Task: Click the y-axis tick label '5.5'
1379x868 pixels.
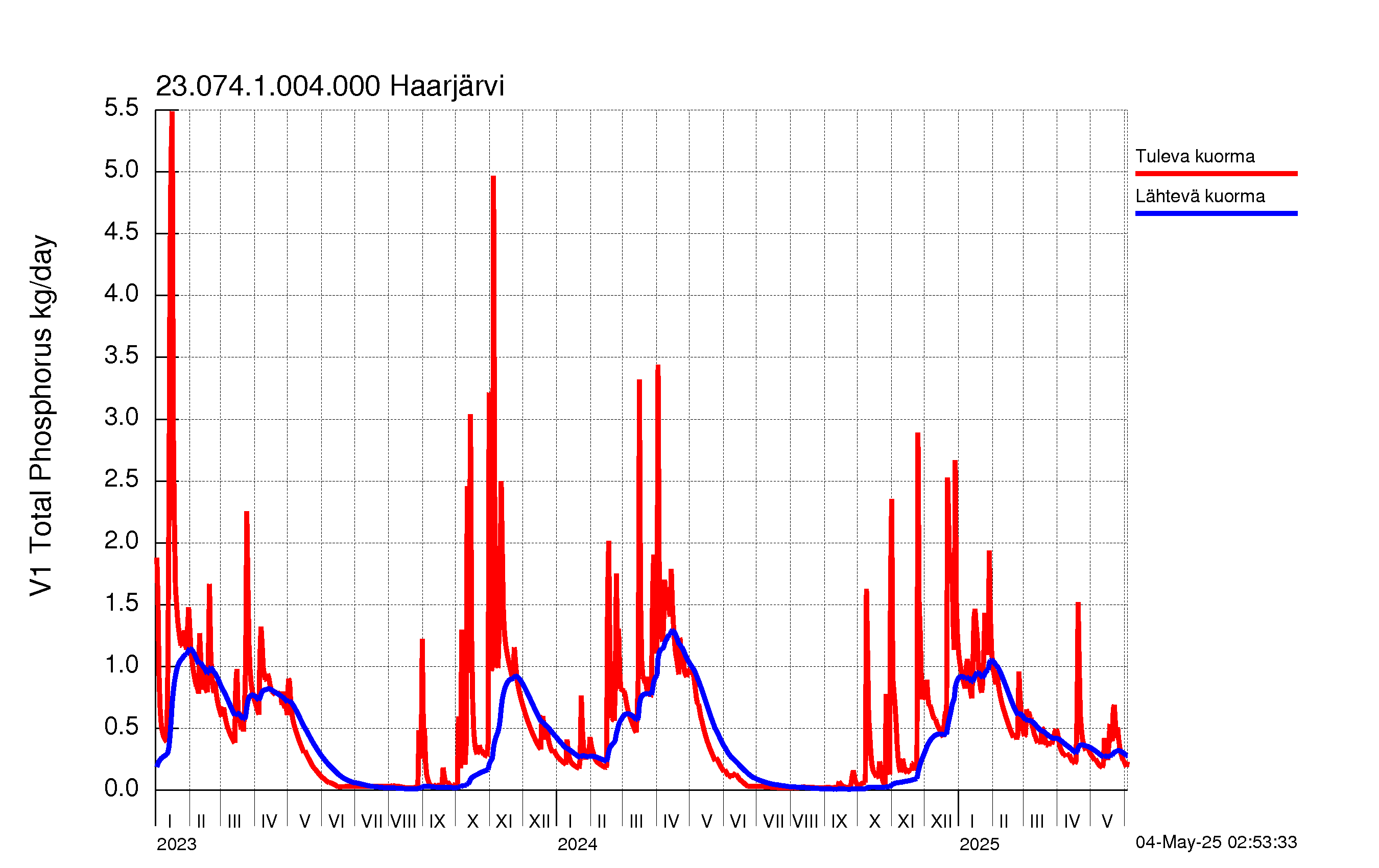Action: coord(122,108)
